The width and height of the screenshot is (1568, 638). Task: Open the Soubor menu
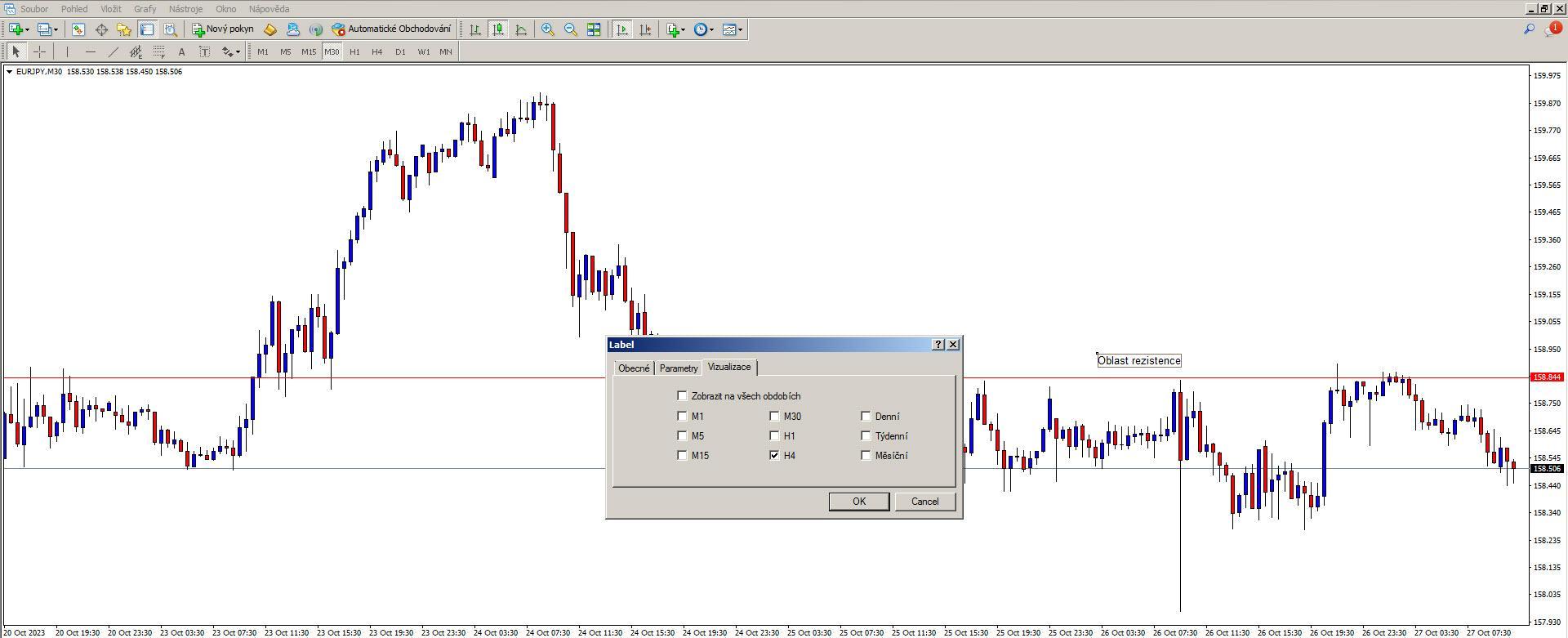coord(34,9)
